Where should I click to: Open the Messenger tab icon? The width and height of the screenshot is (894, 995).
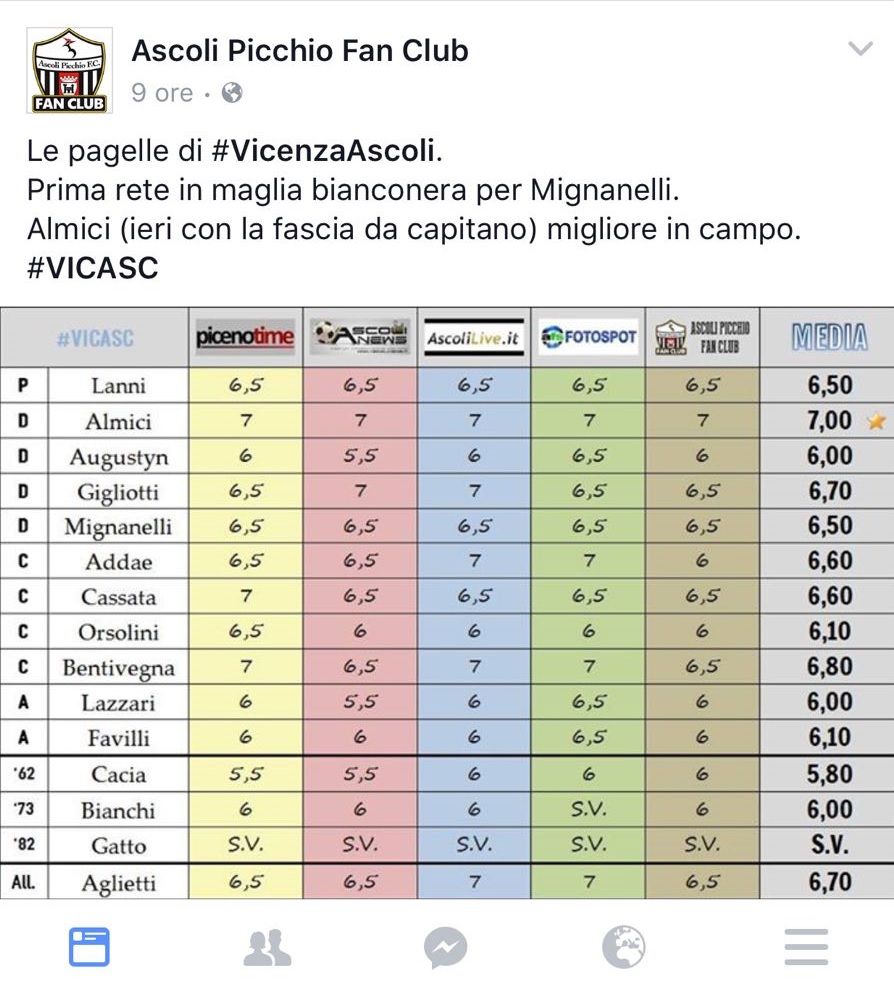(446, 946)
